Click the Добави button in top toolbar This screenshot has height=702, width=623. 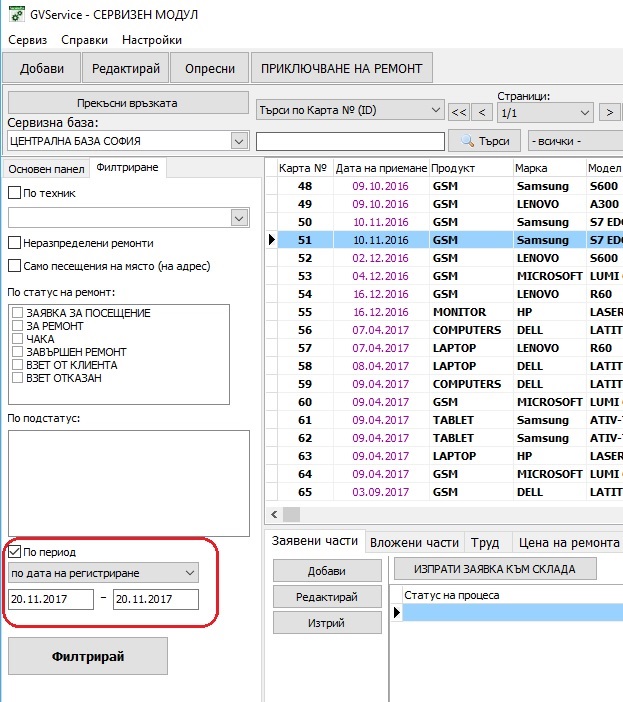[x=42, y=68]
